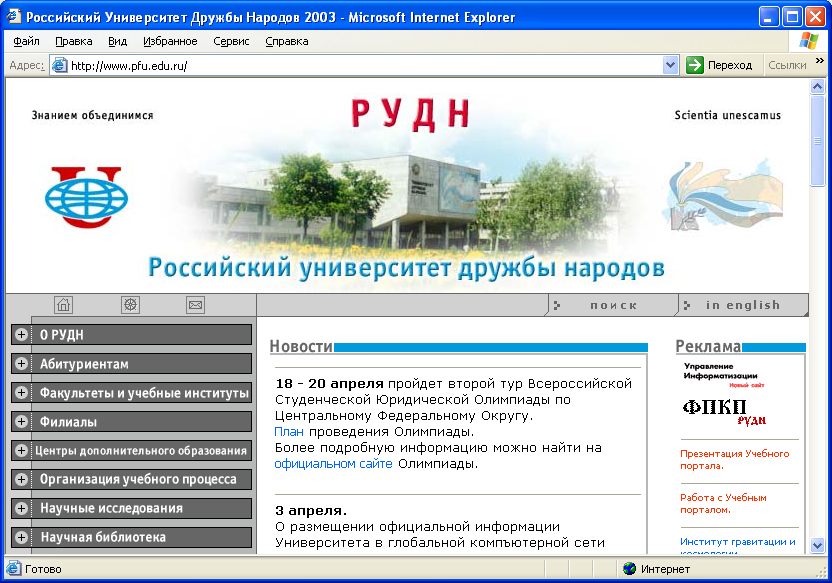Click the Windows flag logo in the menu bar

coord(809,41)
